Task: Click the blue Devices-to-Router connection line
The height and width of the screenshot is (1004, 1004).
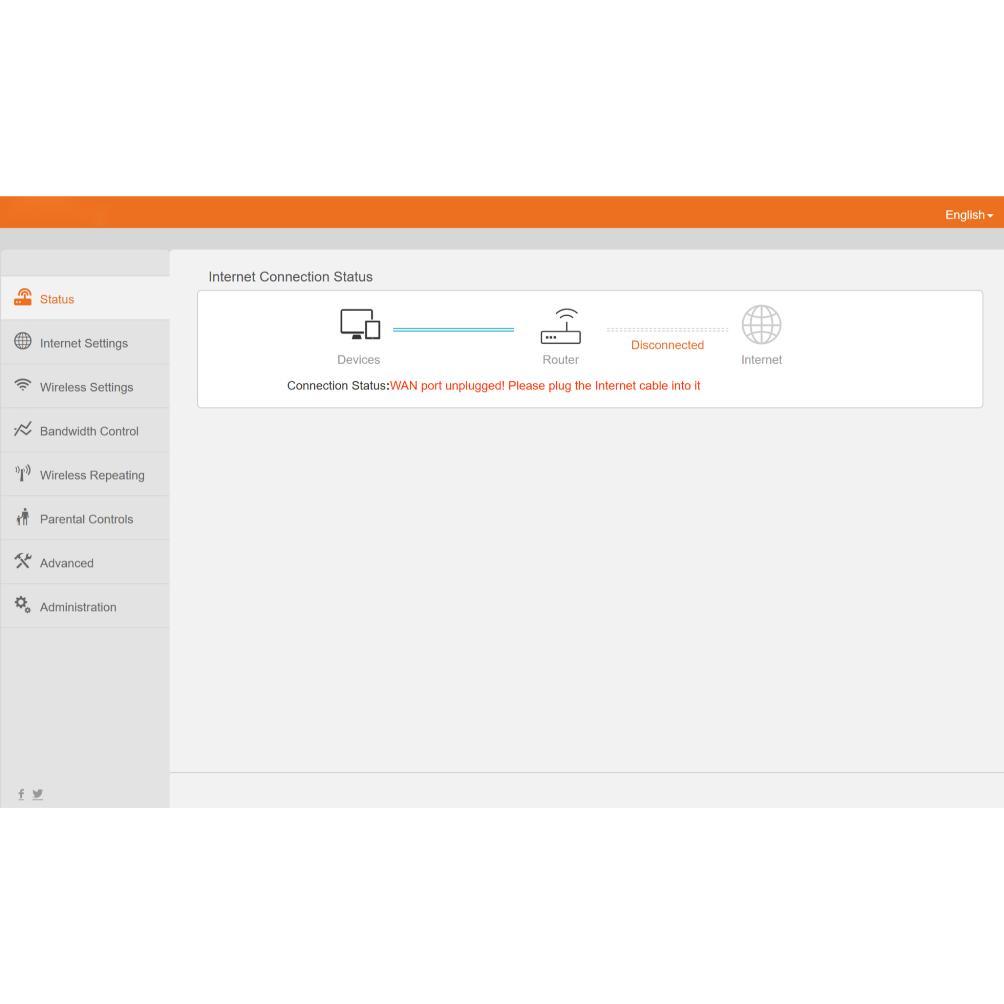Action: point(453,330)
